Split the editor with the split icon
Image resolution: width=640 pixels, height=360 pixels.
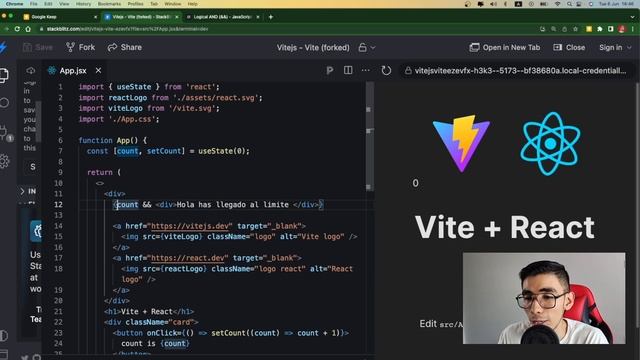[348, 71]
